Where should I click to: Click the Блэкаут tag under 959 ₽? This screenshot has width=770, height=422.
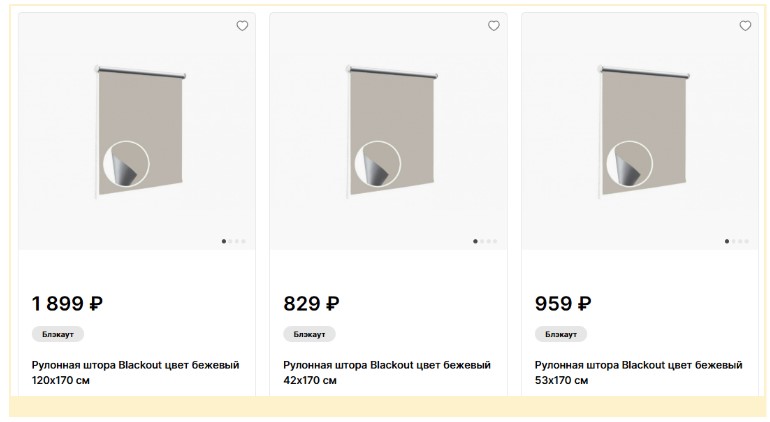pyautogui.click(x=561, y=334)
